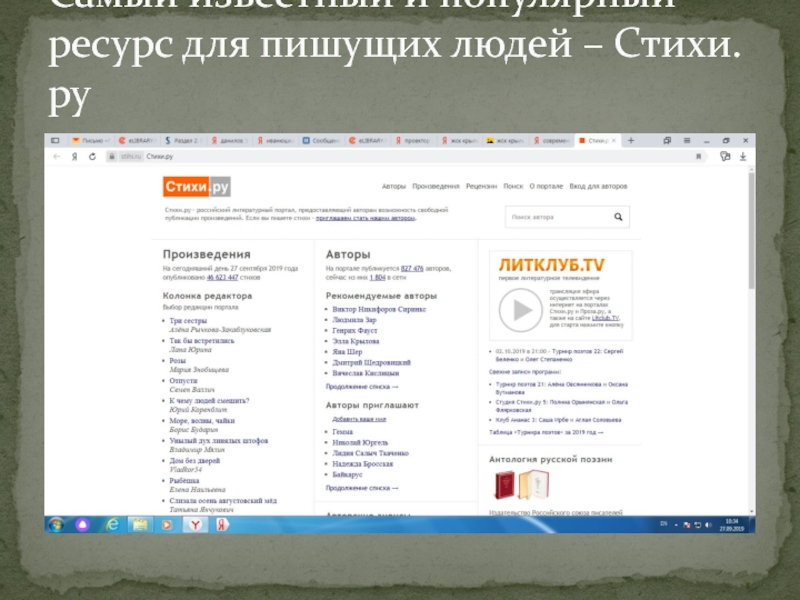
Task: Open the poem "Дом без дверей"
Action: (194, 461)
